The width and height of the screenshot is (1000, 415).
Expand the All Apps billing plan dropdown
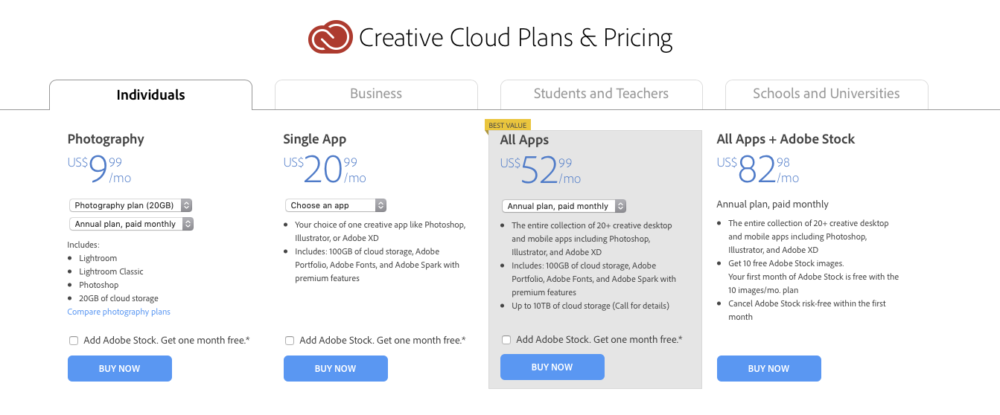(564, 206)
